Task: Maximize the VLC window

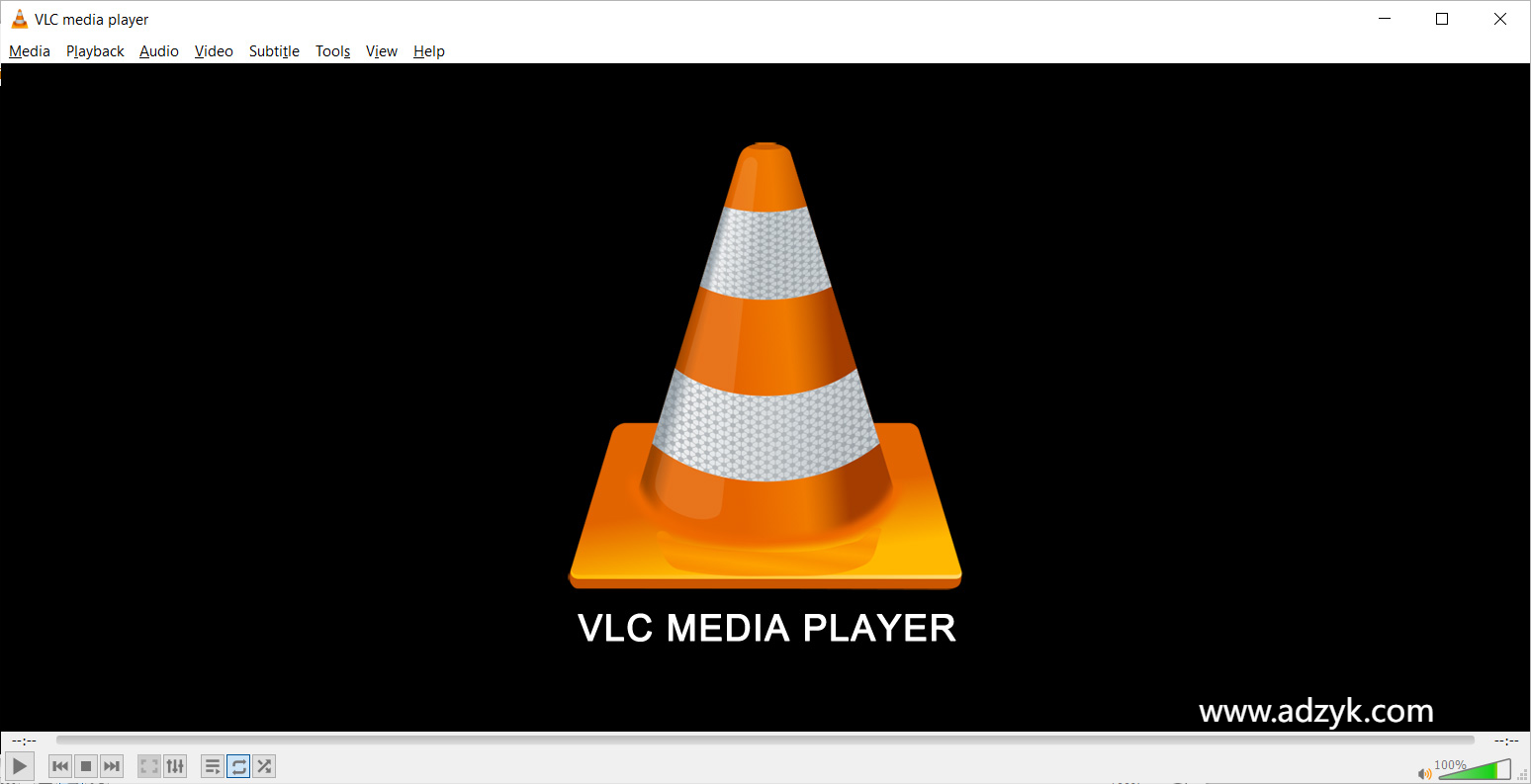Action: pos(1442,19)
